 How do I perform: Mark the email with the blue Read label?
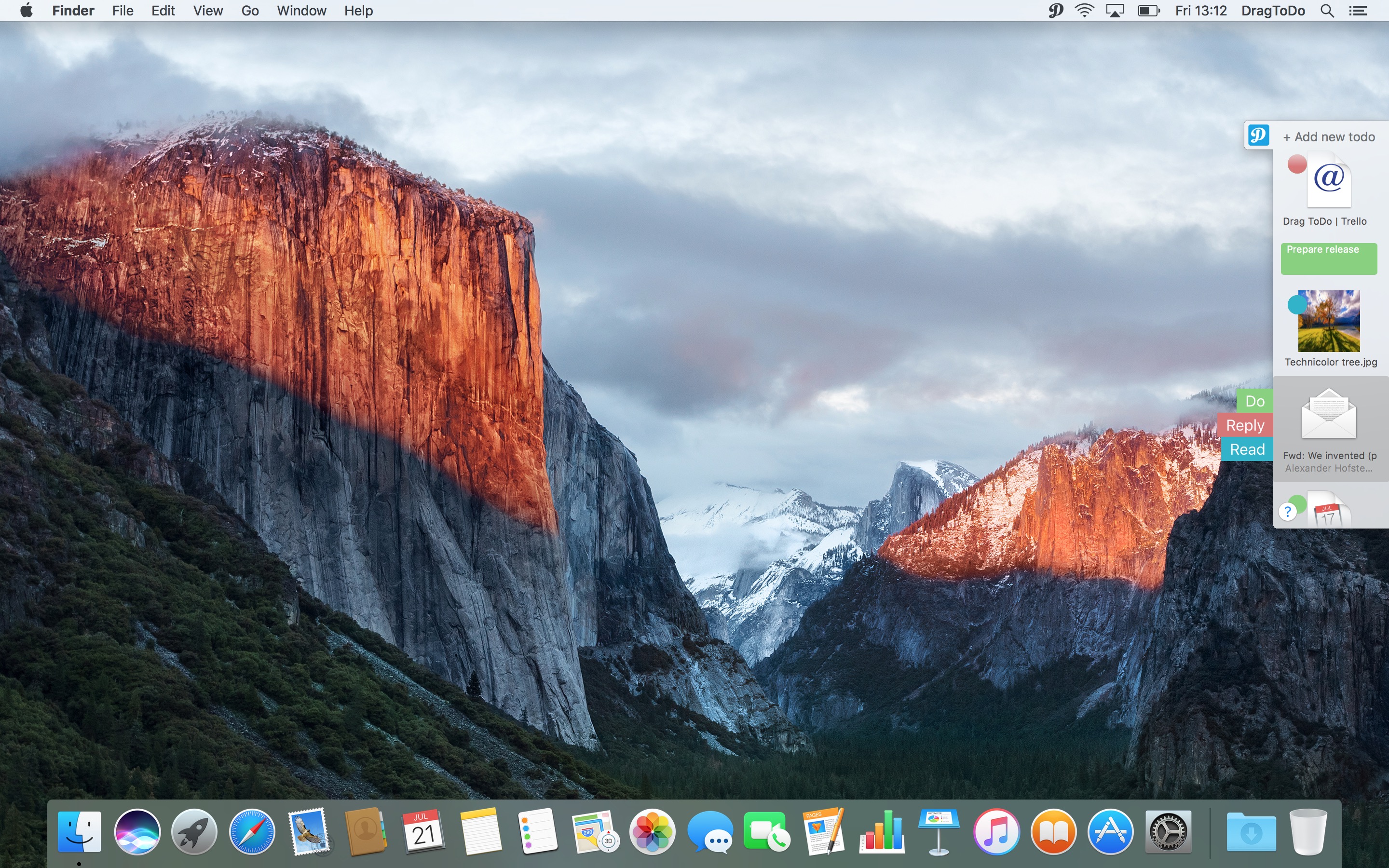1247,449
